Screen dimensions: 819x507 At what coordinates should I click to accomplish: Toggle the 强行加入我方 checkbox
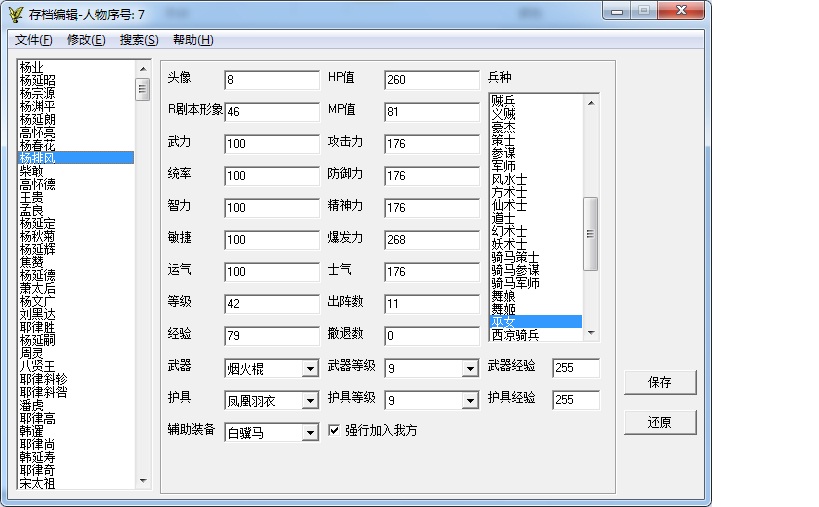point(334,430)
